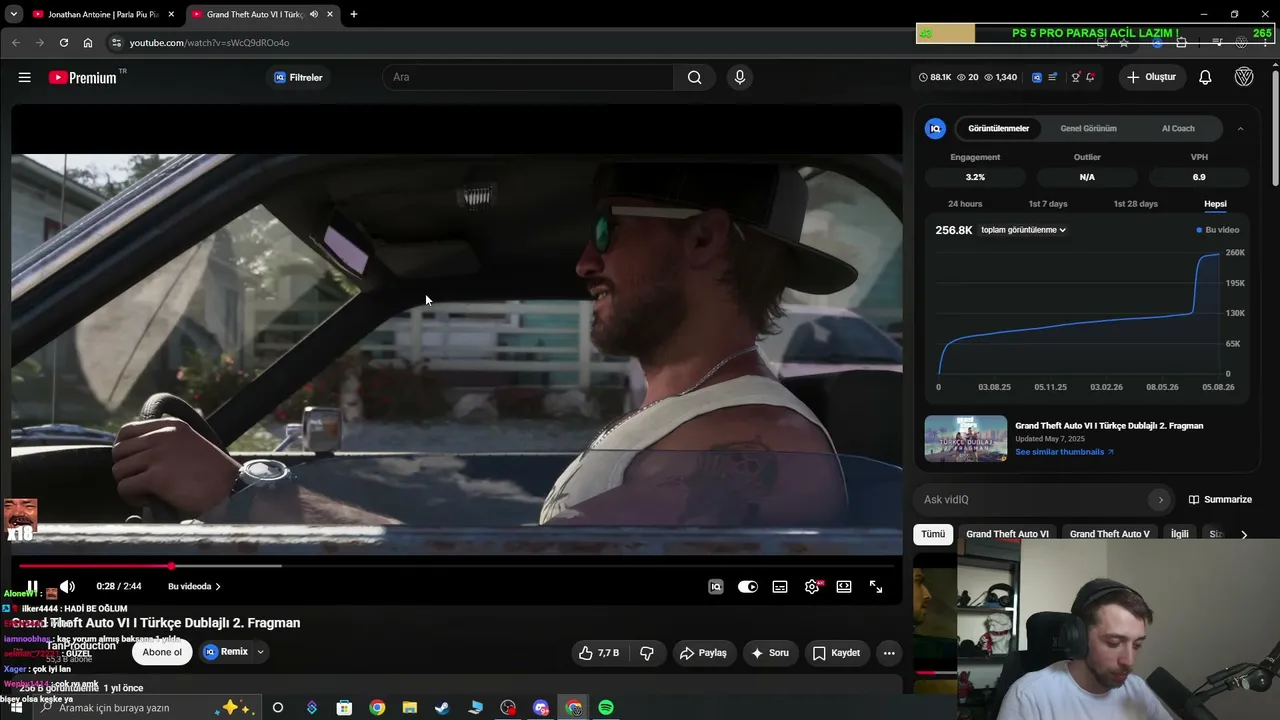The height and width of the screenshot is (720, 1280).
Task: Show more filter chips with the right arrow
Action: (x=1244, y=534)
